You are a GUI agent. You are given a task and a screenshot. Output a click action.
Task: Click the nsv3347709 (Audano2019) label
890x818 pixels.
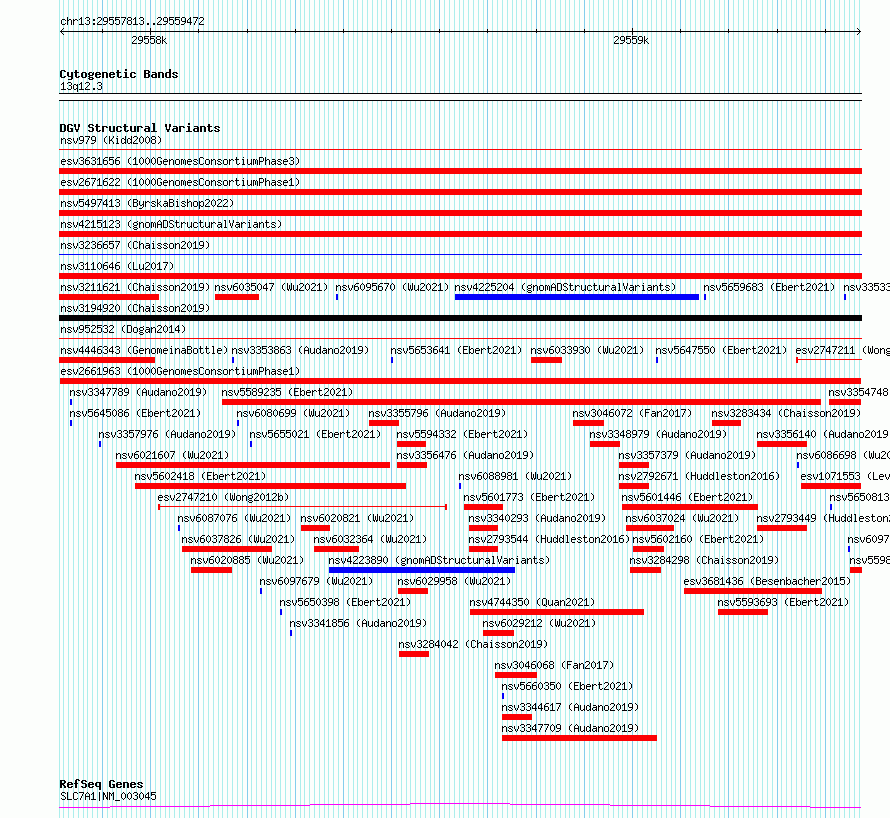pyautogui.click(x=570, y=728)
